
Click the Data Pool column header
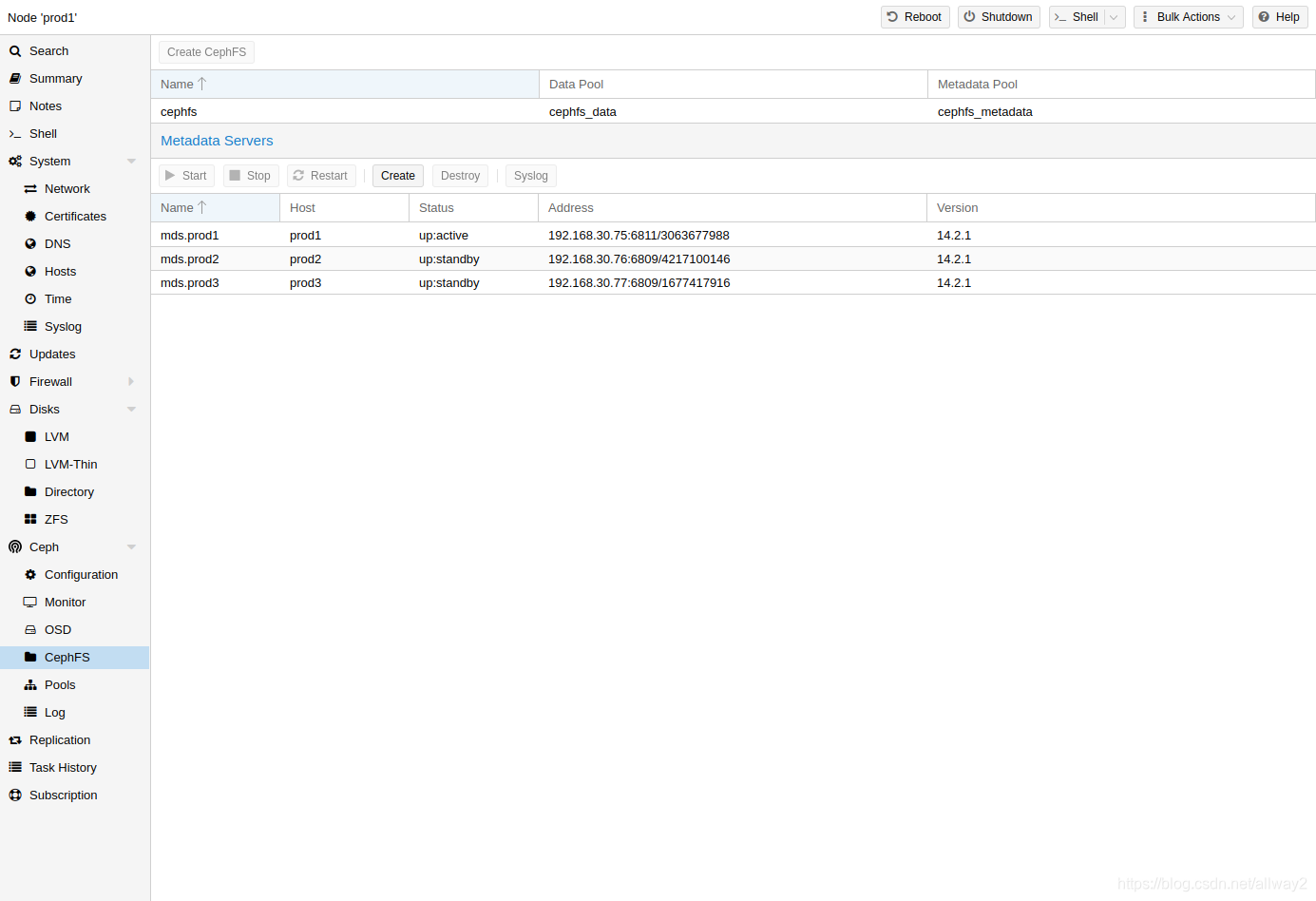(x=734, y=85)
